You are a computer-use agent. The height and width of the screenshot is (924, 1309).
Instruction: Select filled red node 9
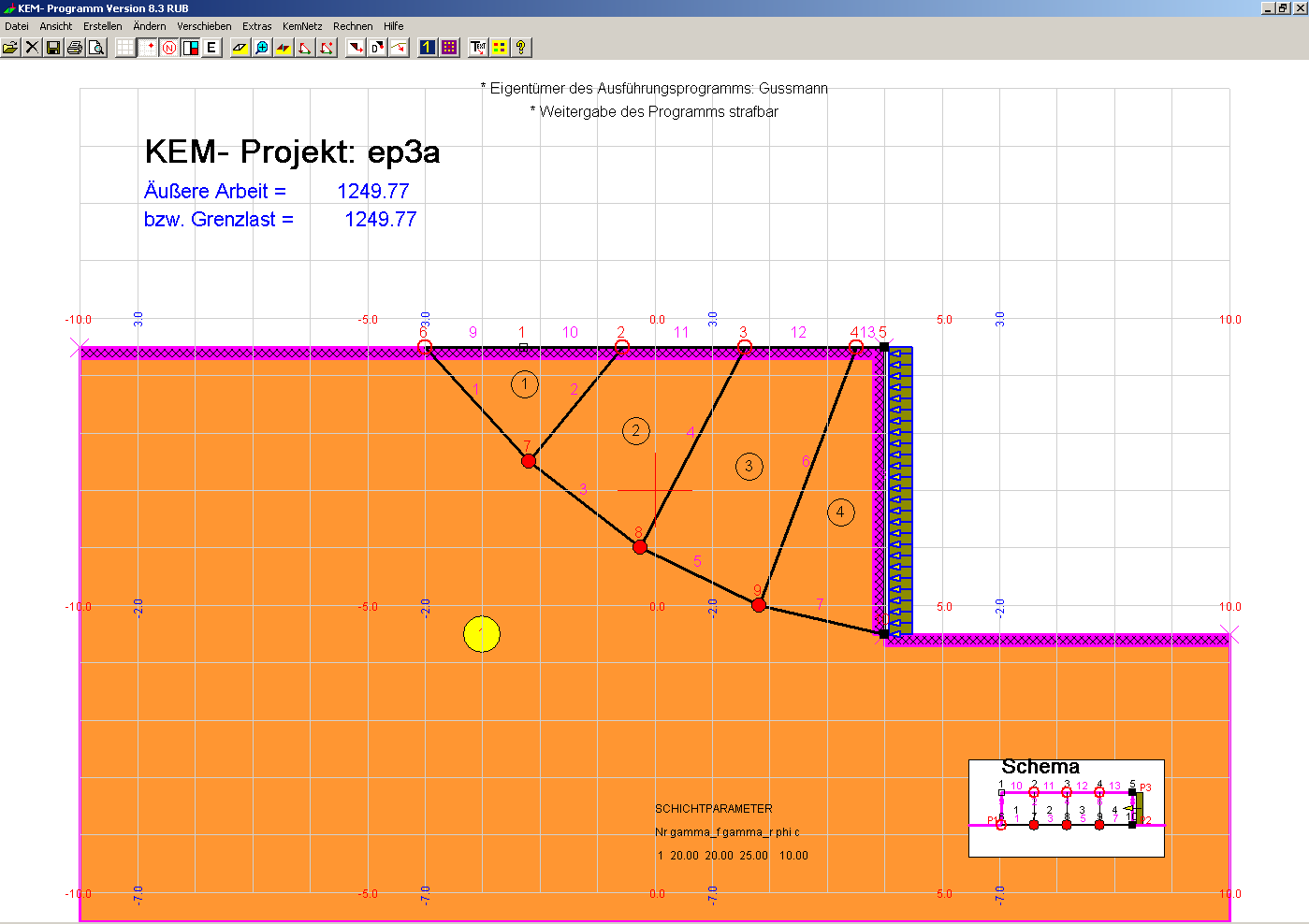tap(759, 605)
